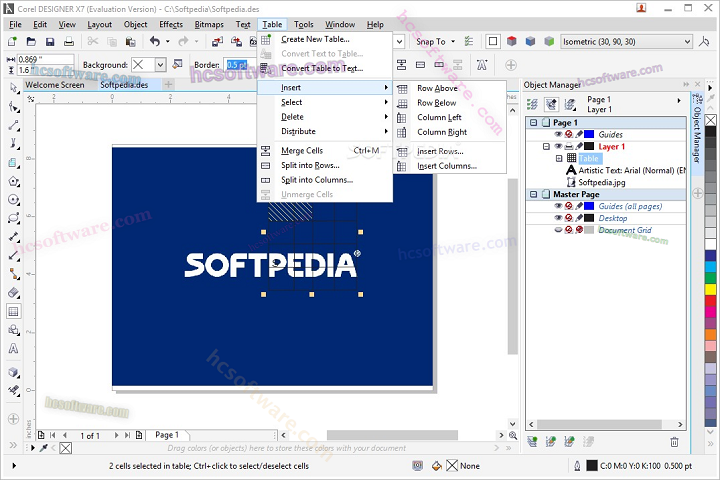The height and width of the screenshot is (480, 720).
Task: Choose Row Above from Insert submenu
Action: coord(437,88)
